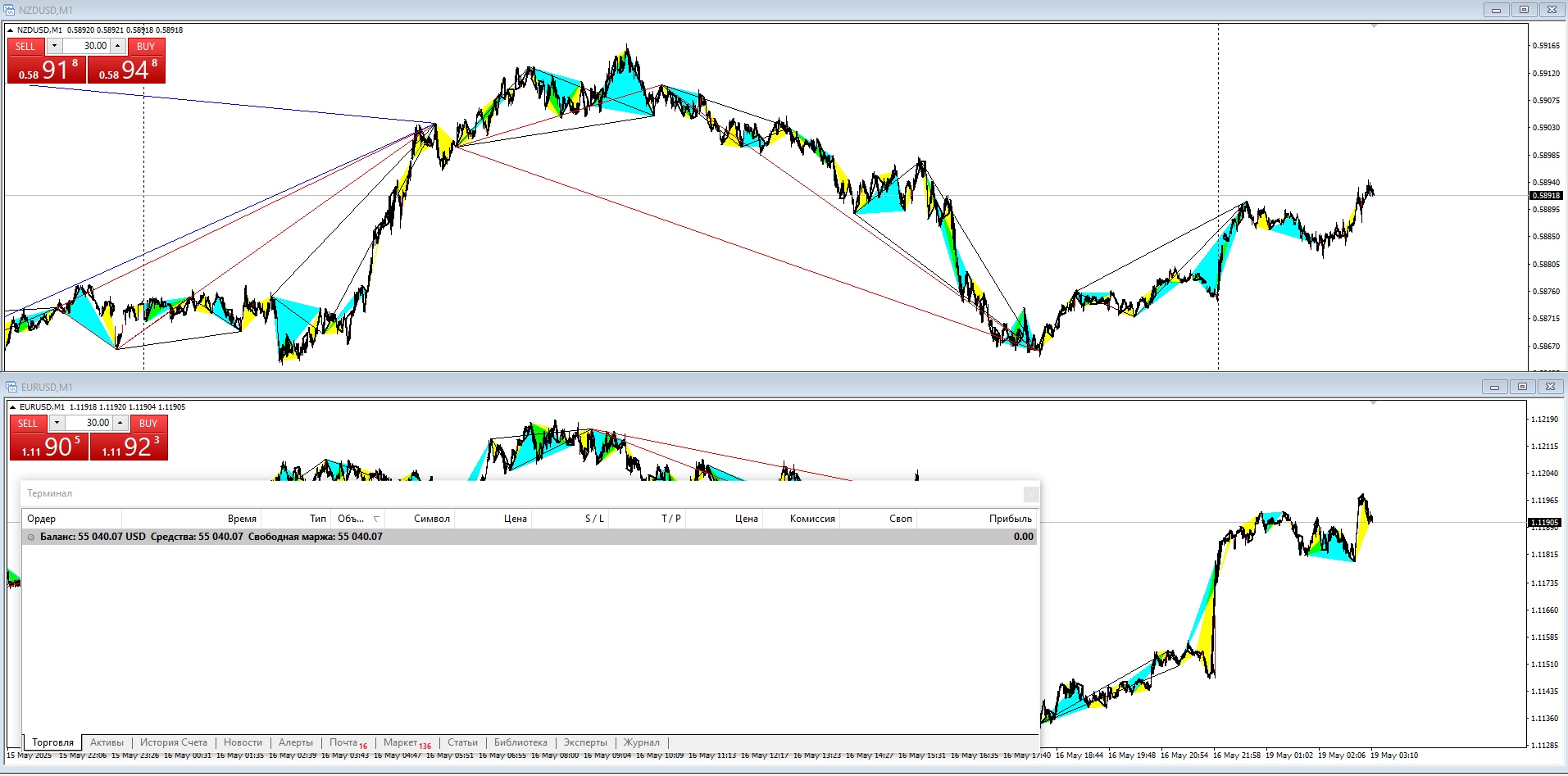
Task: Click the NZDUSD current price label 0.58918
Action: pos(1546,196)
